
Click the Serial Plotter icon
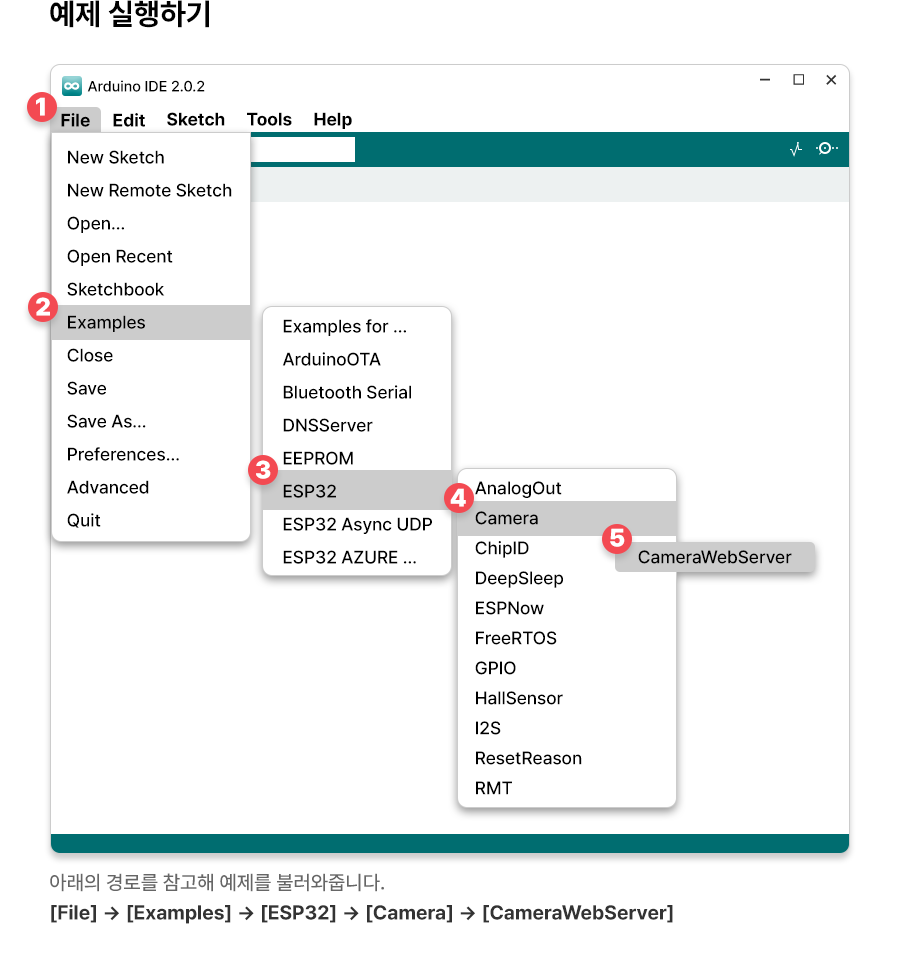796,149
